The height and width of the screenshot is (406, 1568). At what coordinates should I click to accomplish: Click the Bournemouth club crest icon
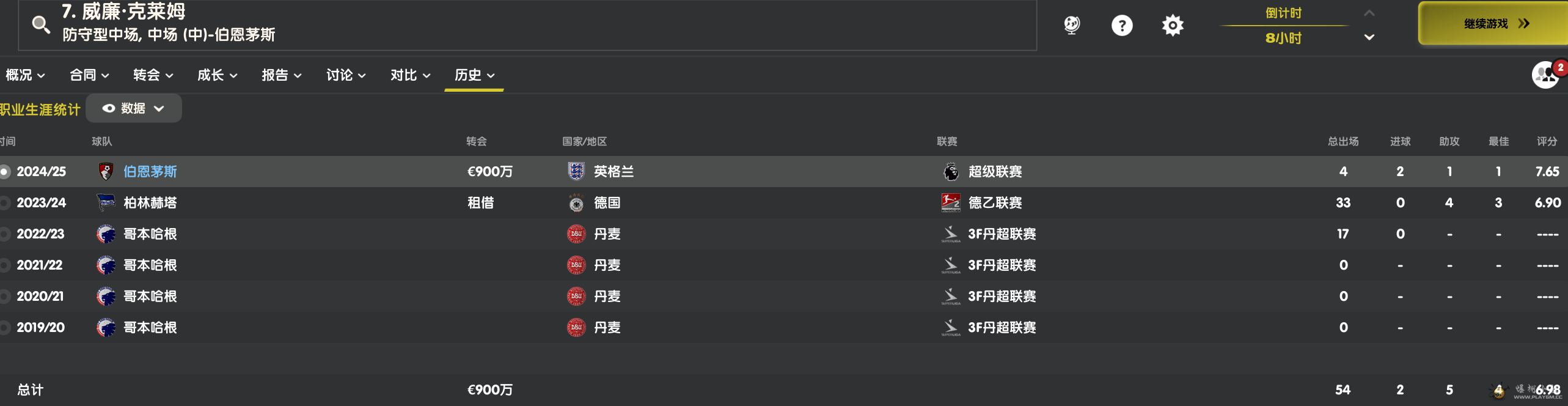tap(106, 171)
